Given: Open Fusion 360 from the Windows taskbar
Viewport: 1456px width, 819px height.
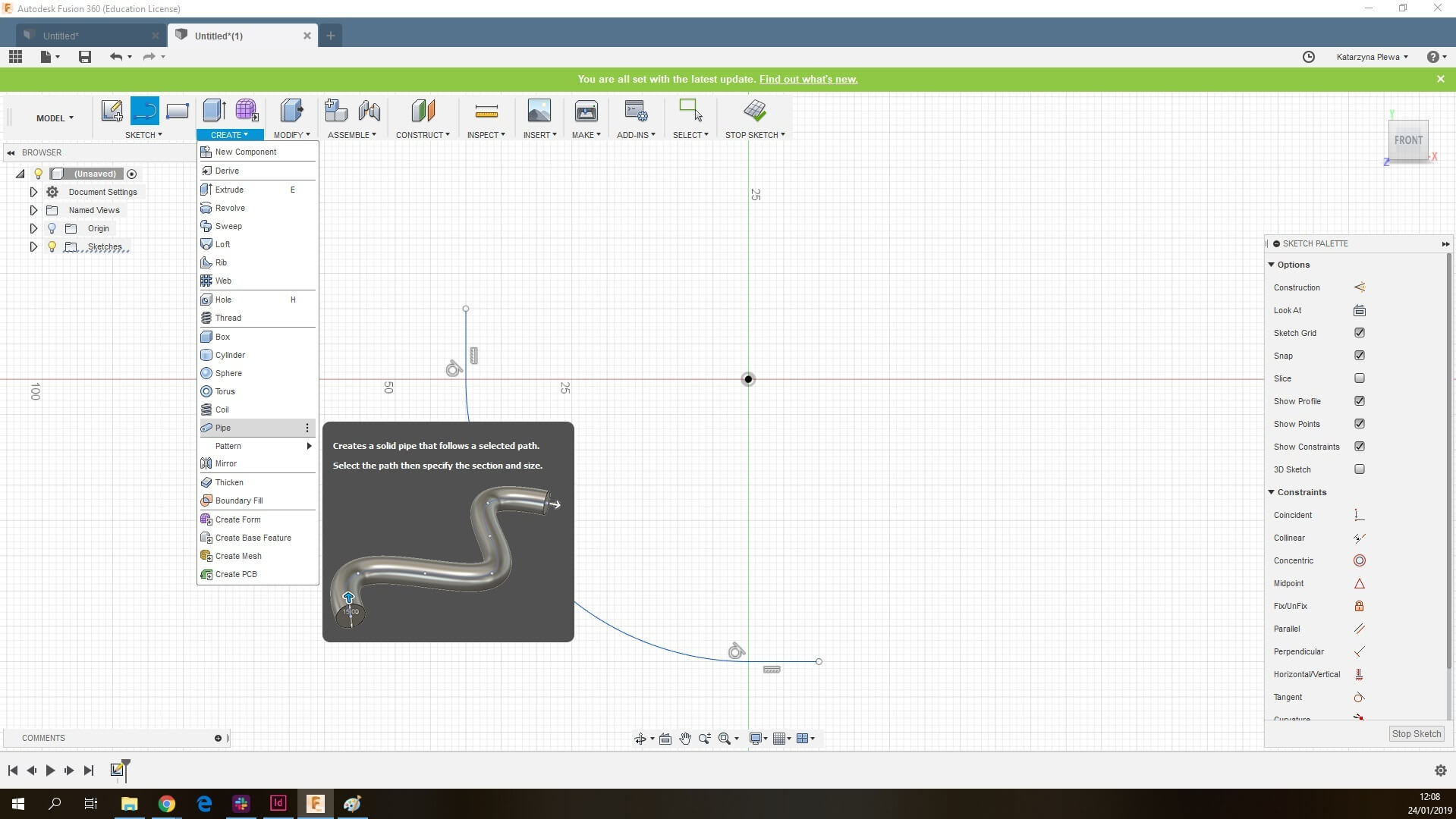Looking at the screenshot, I should (315, 803).
